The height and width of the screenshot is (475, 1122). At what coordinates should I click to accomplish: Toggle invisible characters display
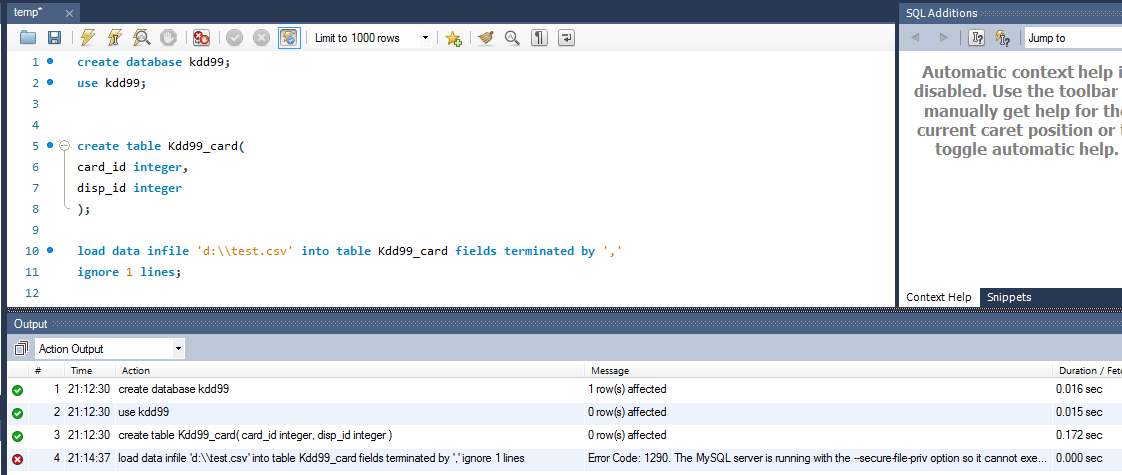pos(539,38)
